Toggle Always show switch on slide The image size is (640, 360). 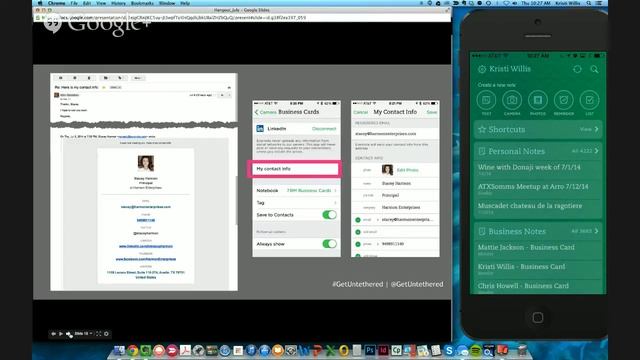(x=329, y=244)
